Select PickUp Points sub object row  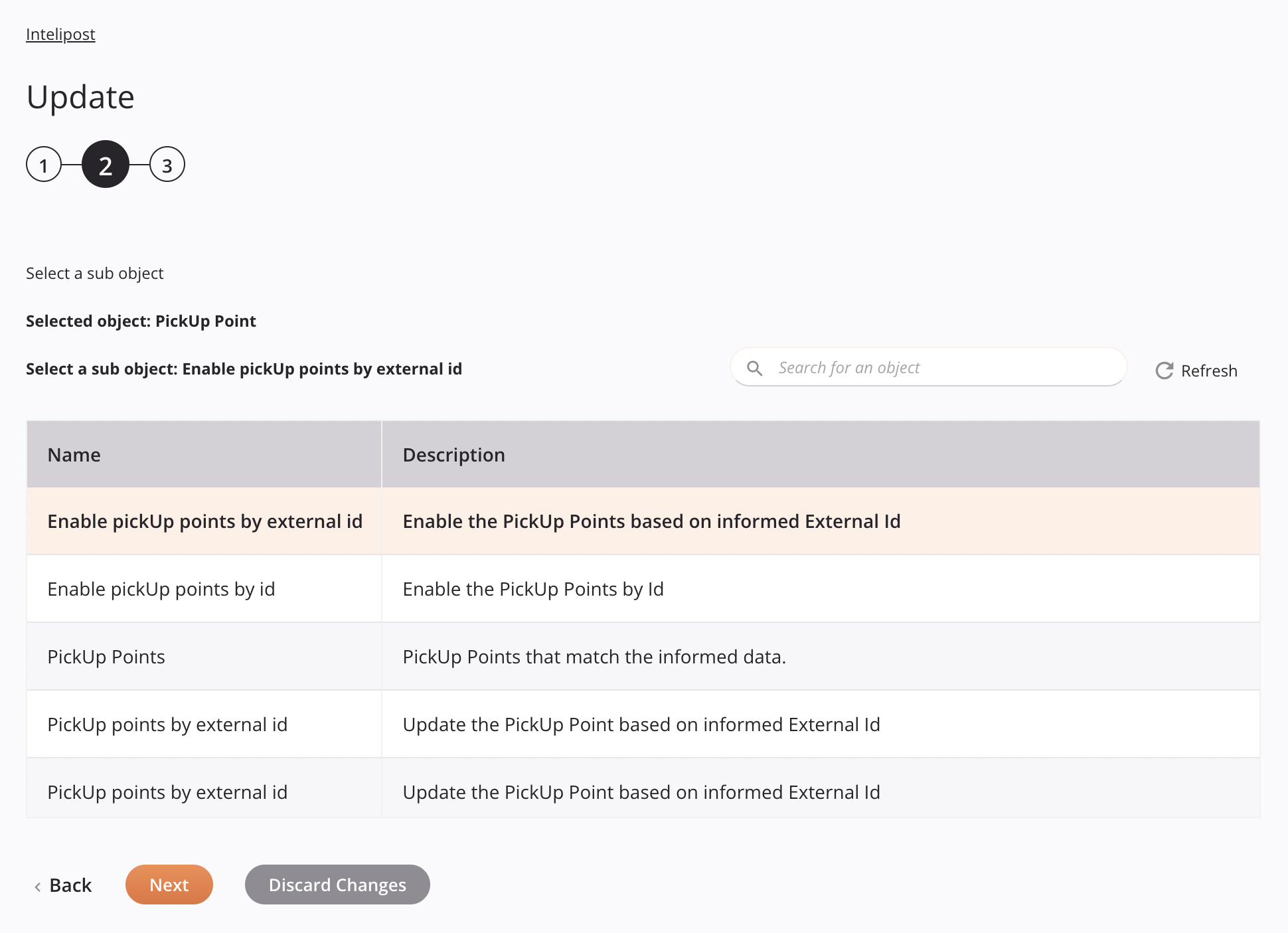[x=643, y=656]
